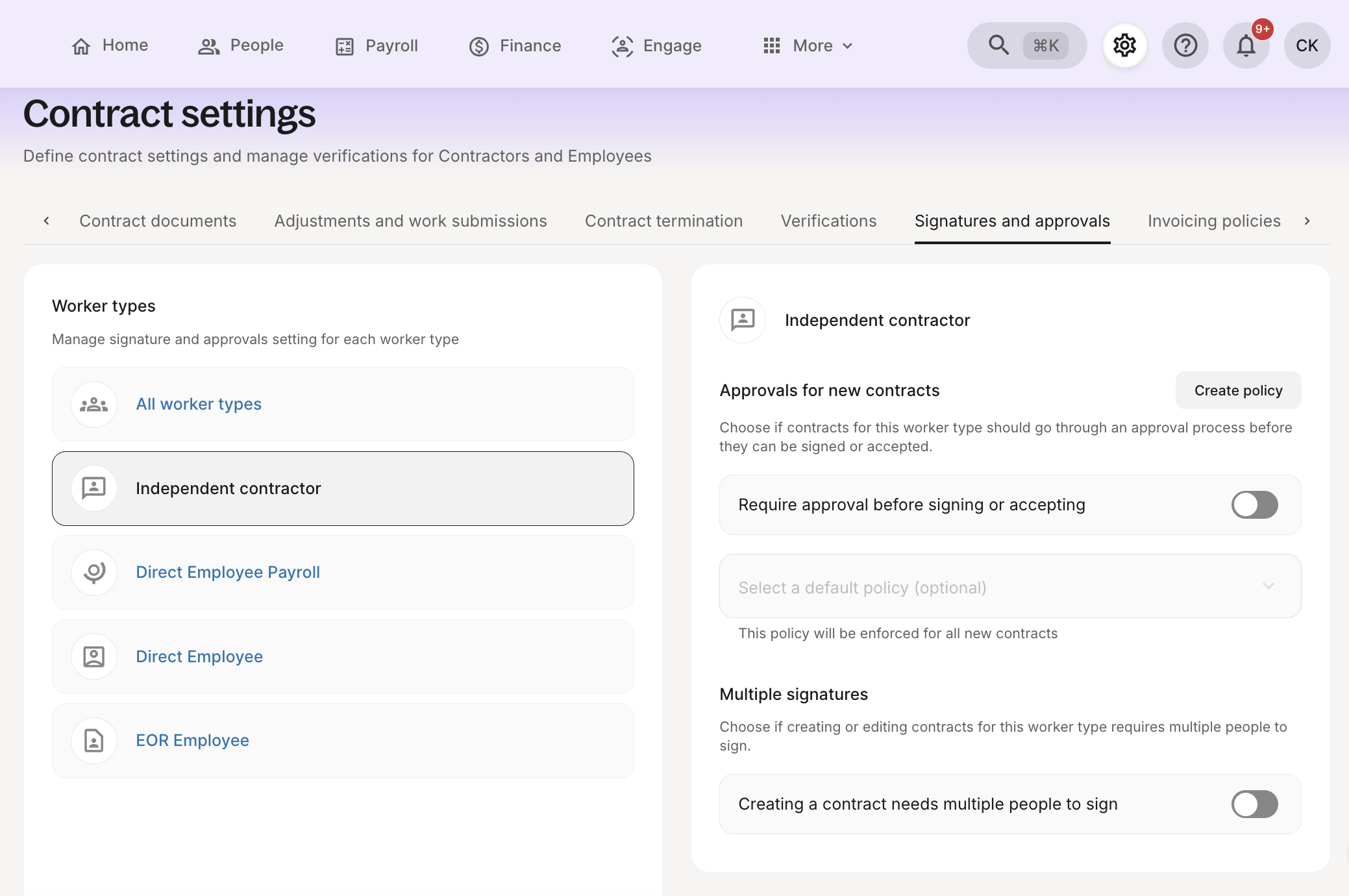Expand the More menu

pyautogui.click(x=808, y=46)
